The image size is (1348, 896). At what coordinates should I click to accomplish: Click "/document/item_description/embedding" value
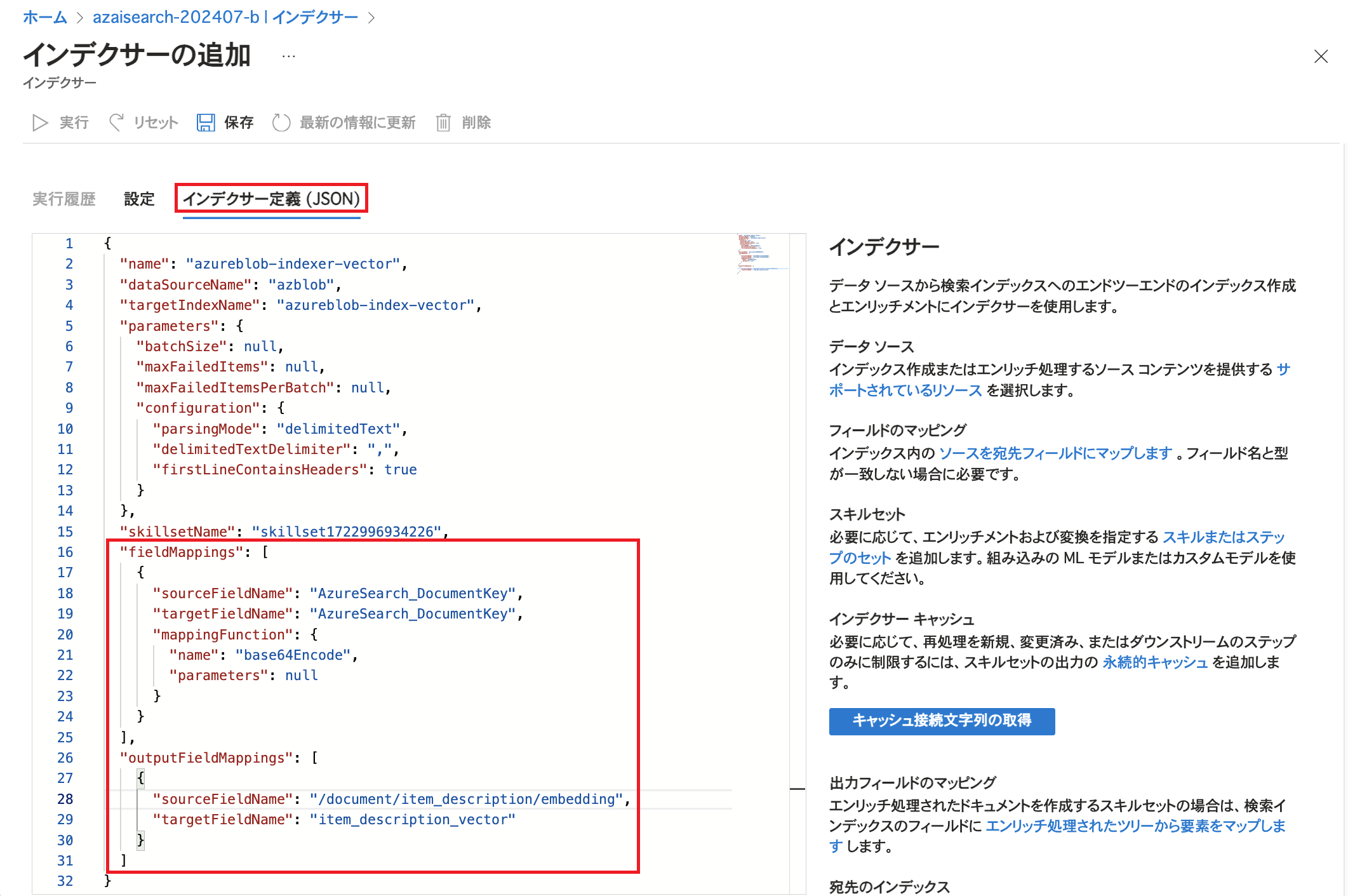(467, 799)
